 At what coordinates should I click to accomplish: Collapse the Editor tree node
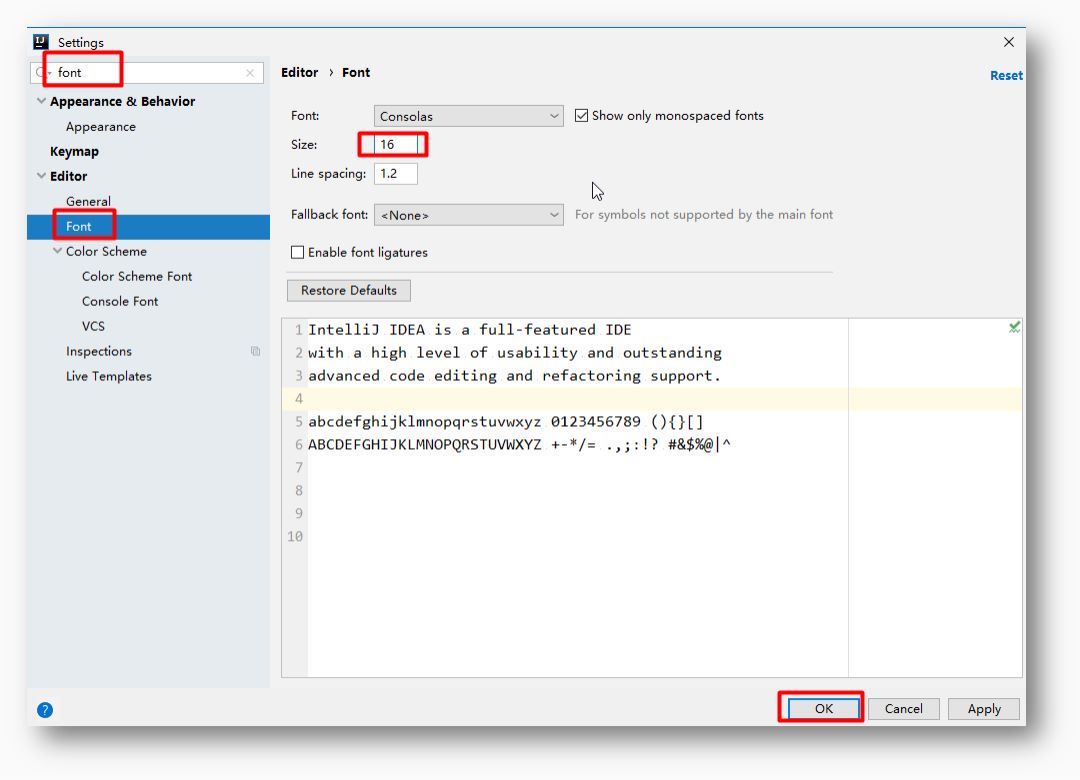click(41, 176)
